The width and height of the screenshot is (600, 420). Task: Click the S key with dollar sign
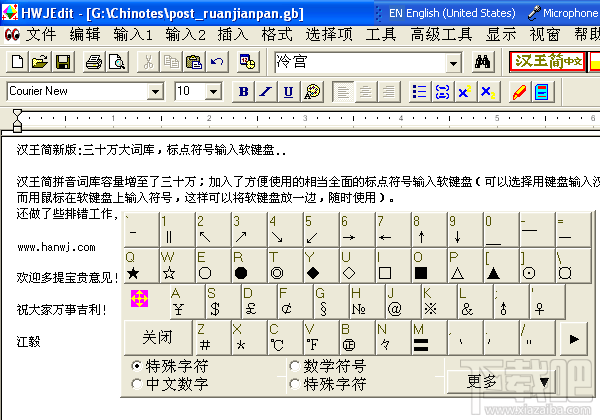point(223,301)
